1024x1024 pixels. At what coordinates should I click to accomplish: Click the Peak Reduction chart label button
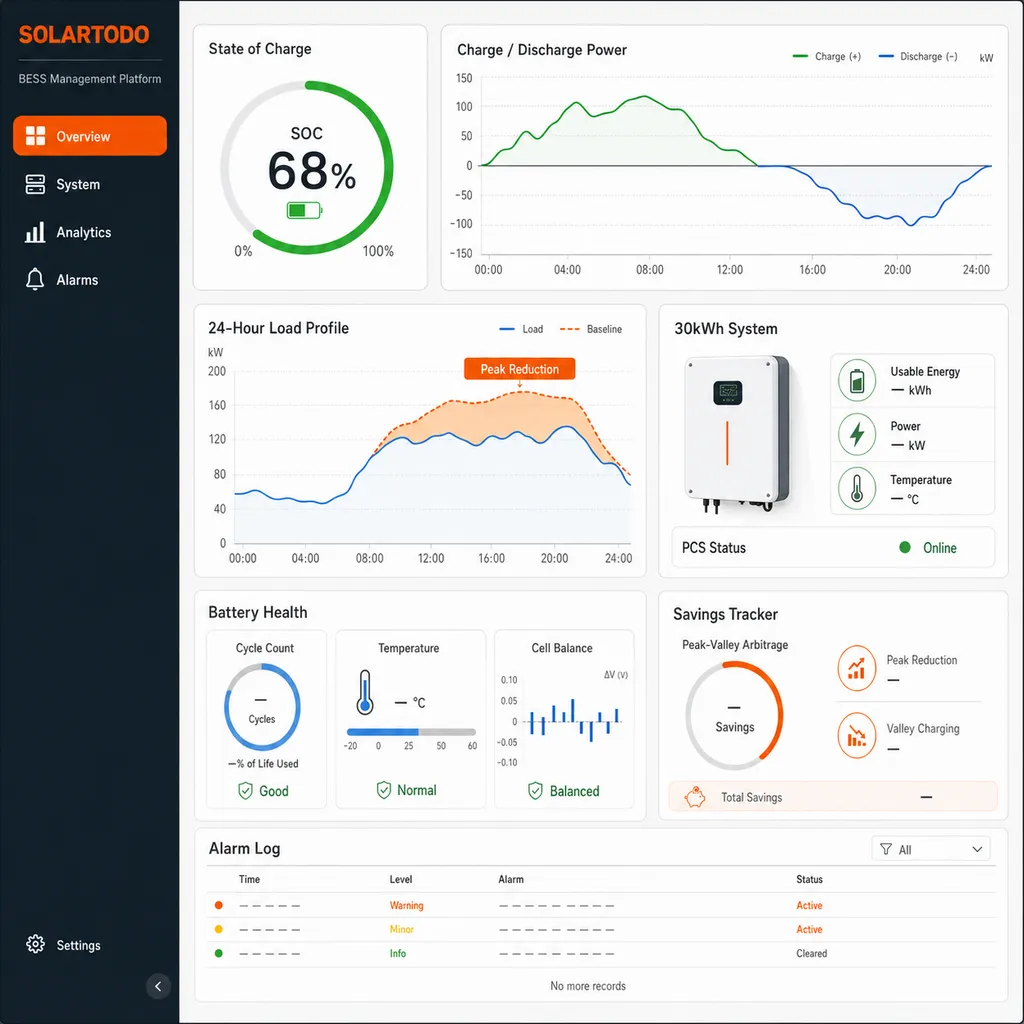[519, 369]
